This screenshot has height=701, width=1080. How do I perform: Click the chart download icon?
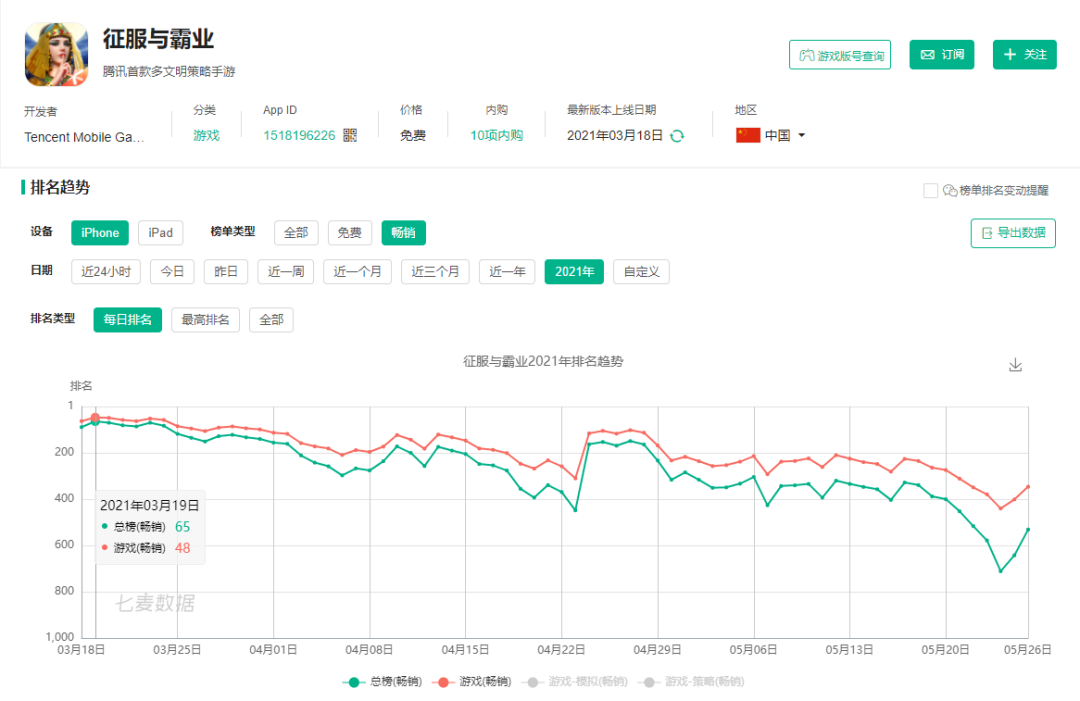click(1015, 365)
